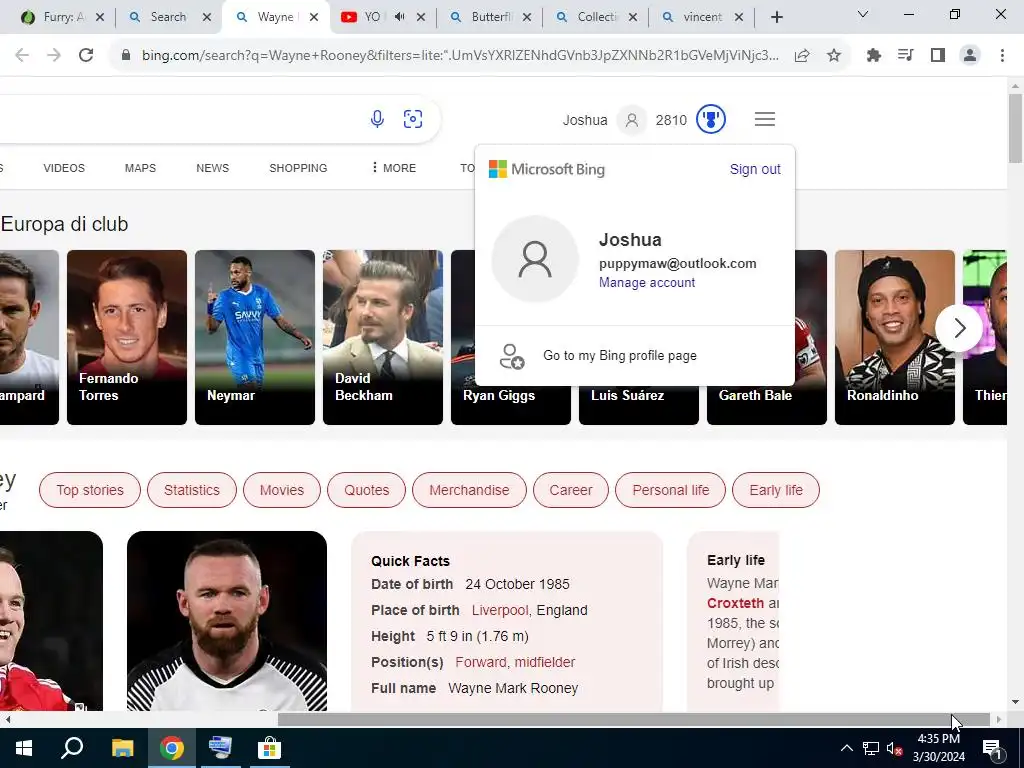Open visual search camera icon
Image resolution: width=1024 pixels, height=768 pixels.
[413, 119]
